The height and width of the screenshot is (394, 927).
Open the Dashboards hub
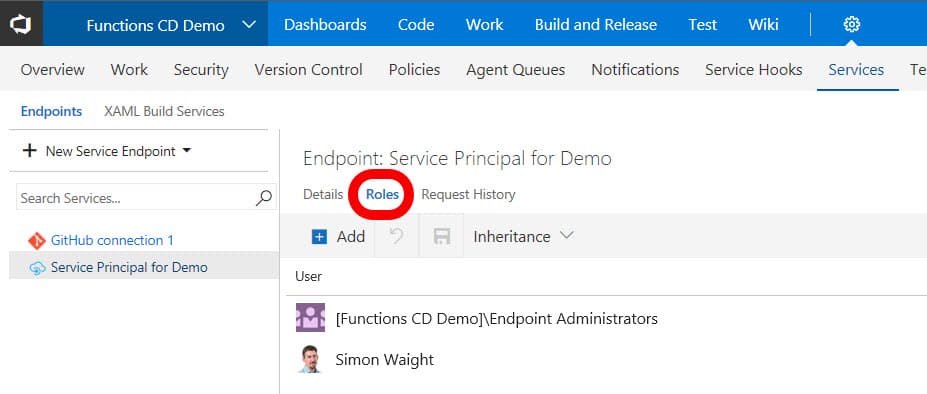325,25
